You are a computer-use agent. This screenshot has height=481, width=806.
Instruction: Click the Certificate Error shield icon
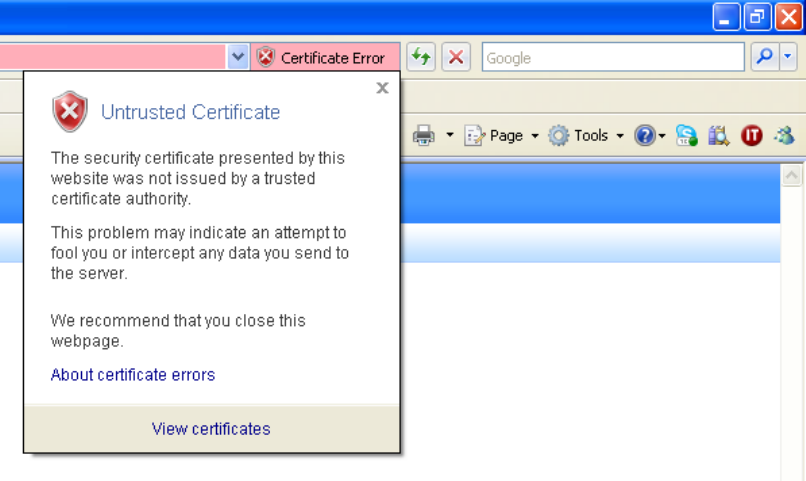[x=266, y=57]
